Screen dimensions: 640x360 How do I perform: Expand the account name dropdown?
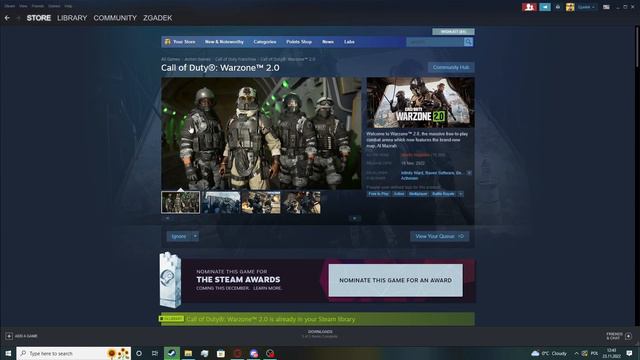586,7
